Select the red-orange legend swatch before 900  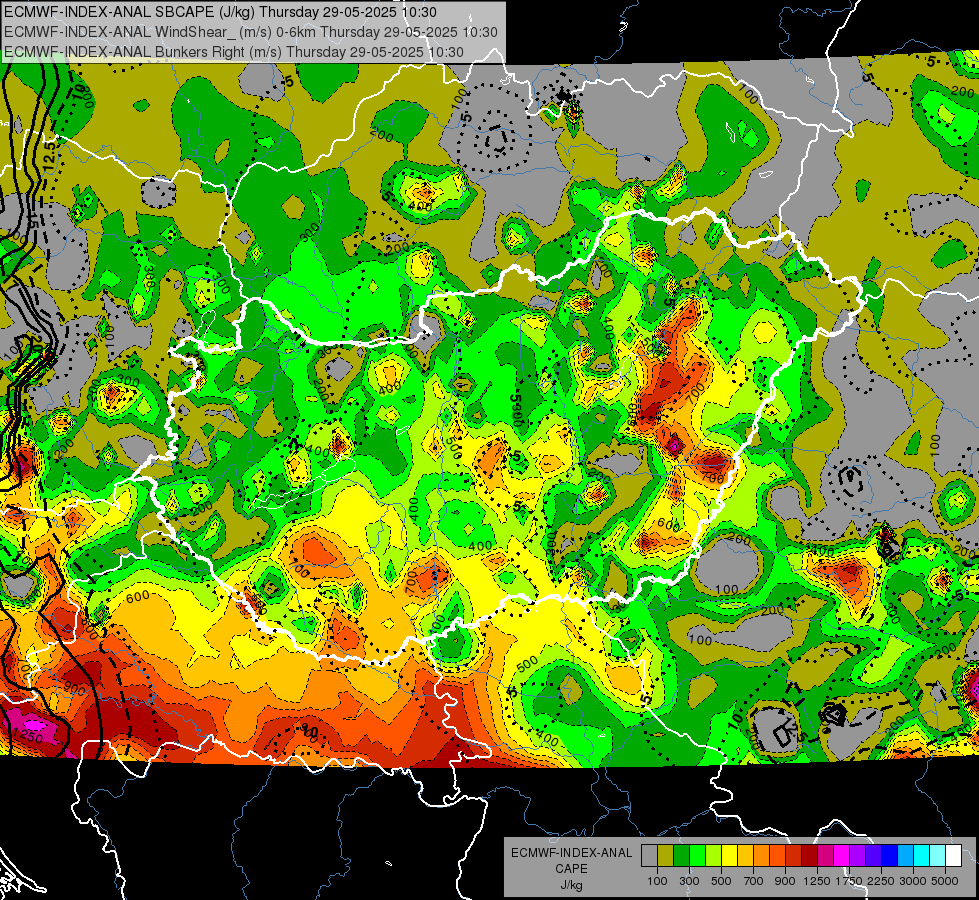[x=777, y=855]
